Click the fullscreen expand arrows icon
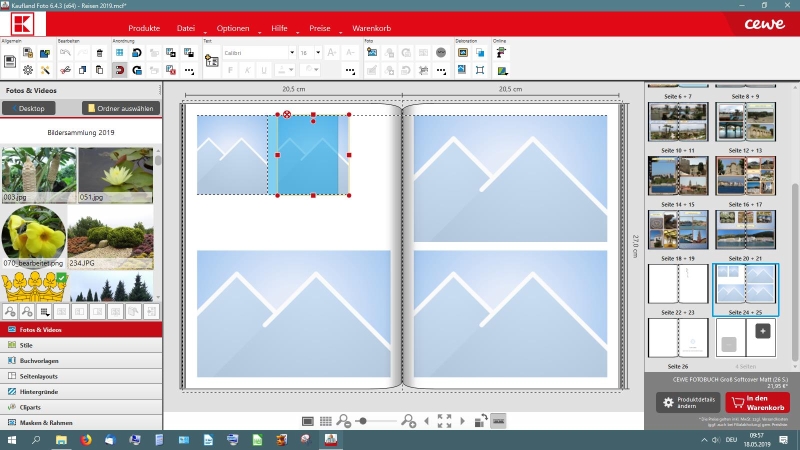Viewport: 800px width, 450px height. (445, 421)
